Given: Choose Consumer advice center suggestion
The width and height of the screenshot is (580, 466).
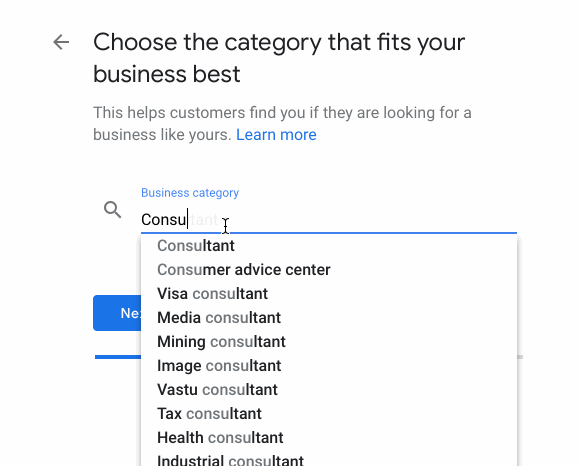Looking at the screenshot, I should [x=329, y=270].
